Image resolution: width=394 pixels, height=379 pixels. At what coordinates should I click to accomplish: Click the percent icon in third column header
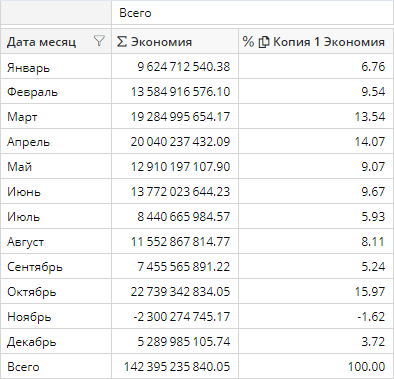(x=248, y=42)
